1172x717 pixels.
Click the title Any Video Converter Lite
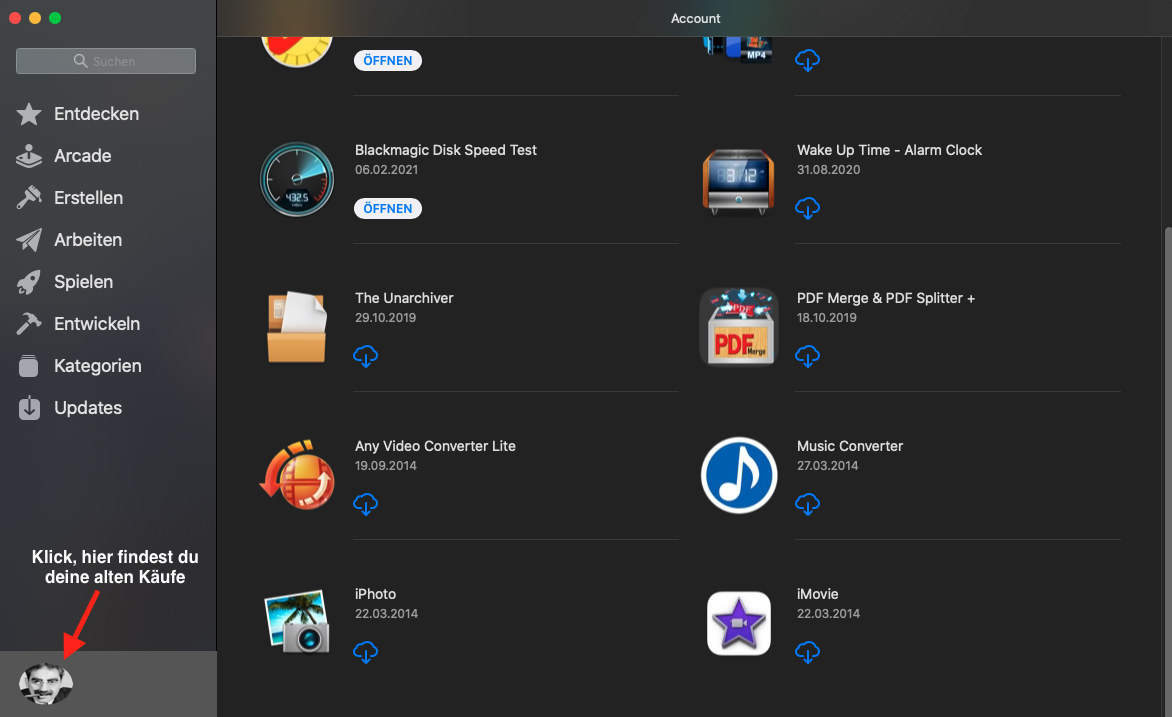tap(435, 446)
